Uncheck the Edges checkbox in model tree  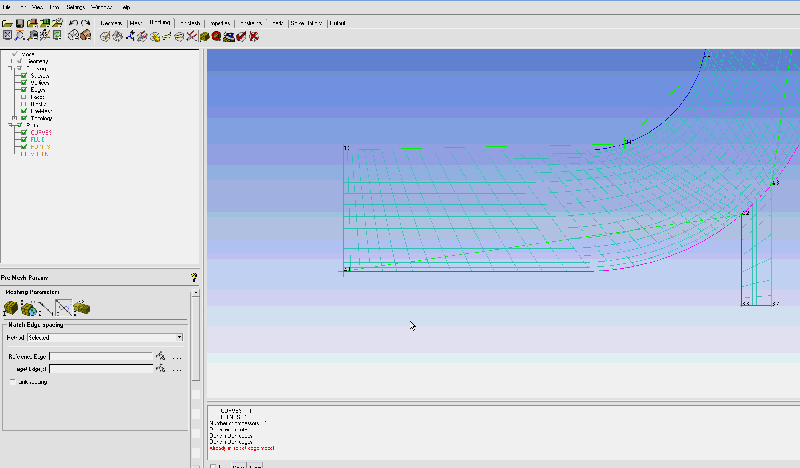tap(22, 89)
